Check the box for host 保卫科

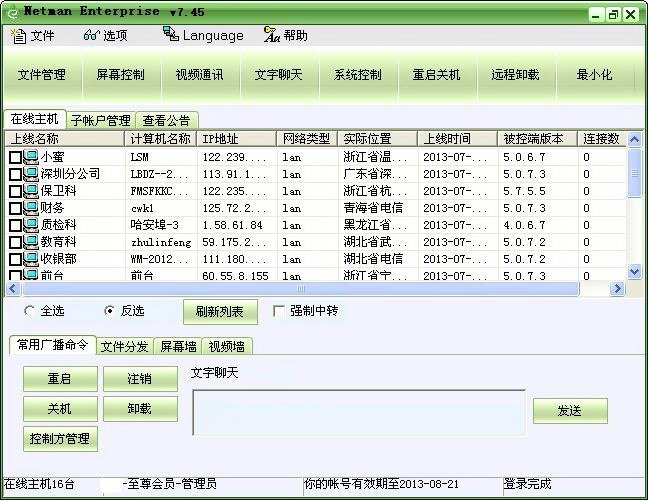(x=15, y=191)
